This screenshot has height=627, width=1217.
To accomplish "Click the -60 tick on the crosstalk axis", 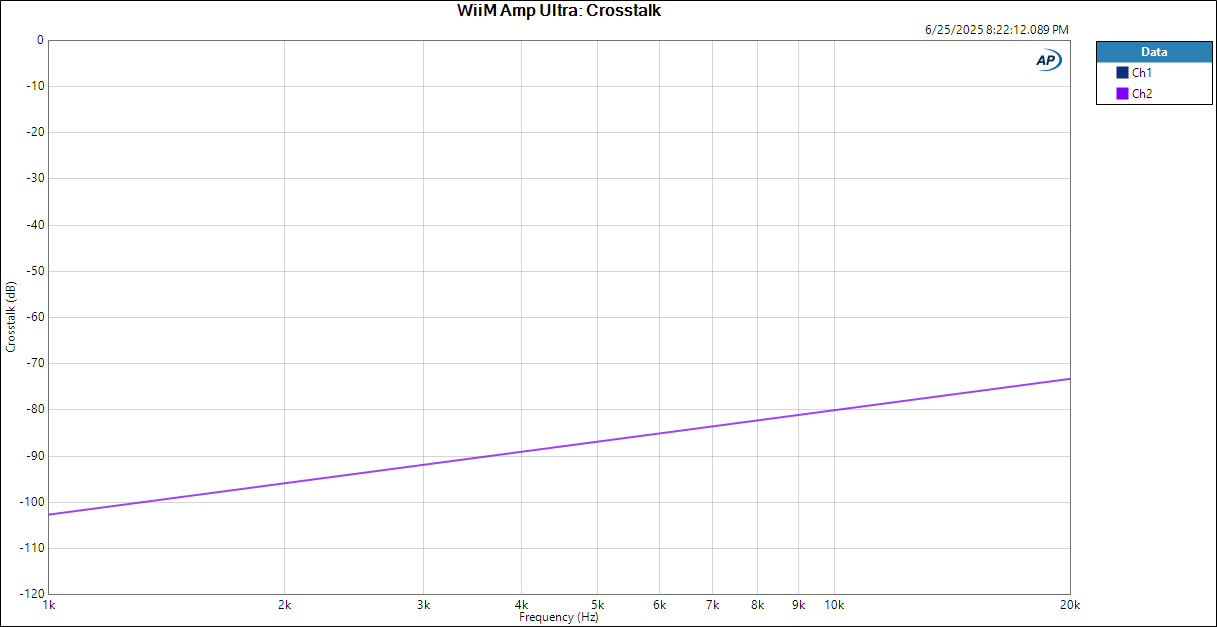I will click(x=35, y=317).
